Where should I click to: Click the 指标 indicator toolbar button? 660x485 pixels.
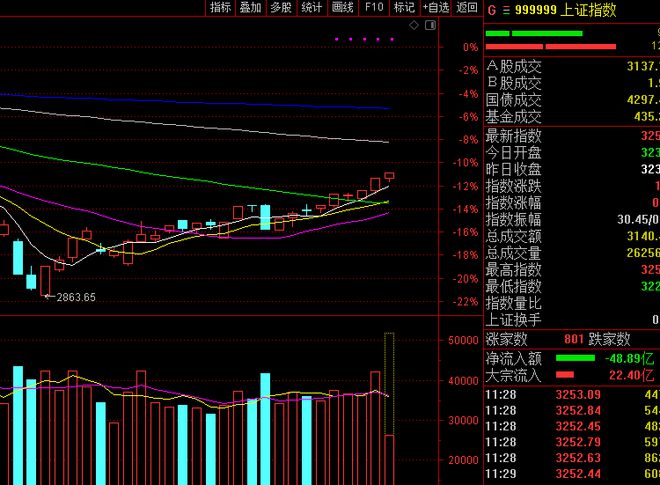point(221,7)
